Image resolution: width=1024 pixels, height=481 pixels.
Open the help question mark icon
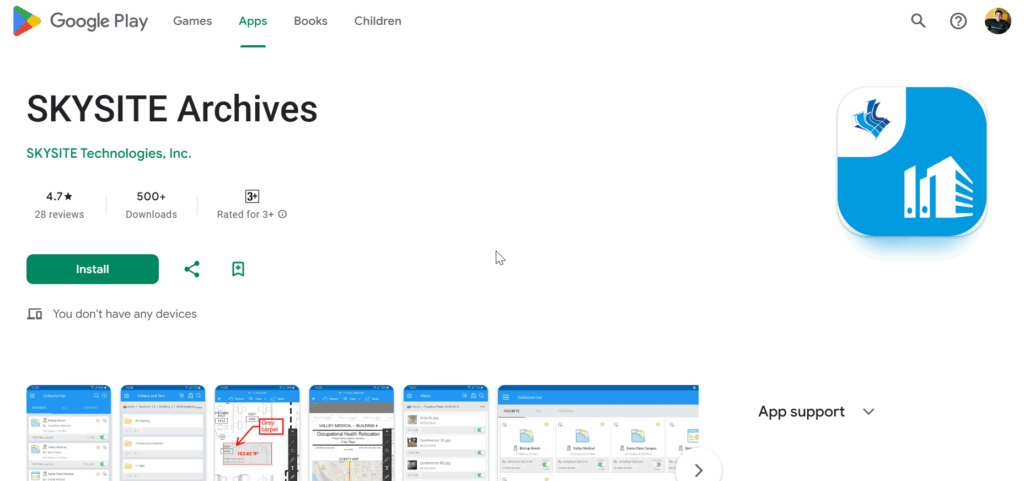click(x=958, y=21)
